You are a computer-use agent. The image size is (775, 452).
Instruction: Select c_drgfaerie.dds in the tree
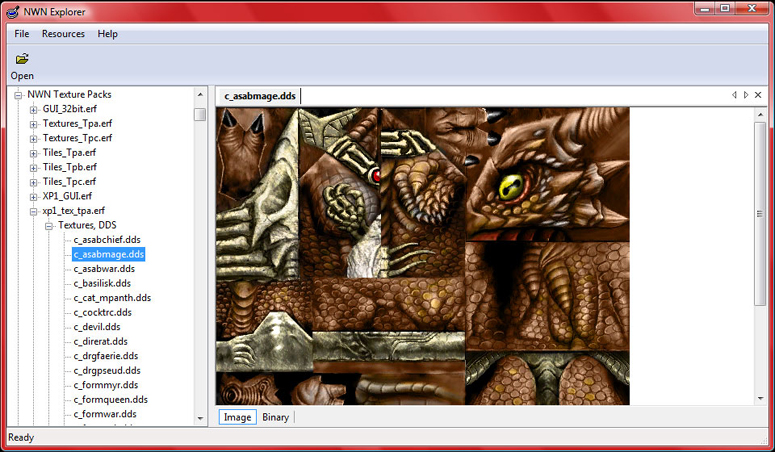(x=106, y=356)
